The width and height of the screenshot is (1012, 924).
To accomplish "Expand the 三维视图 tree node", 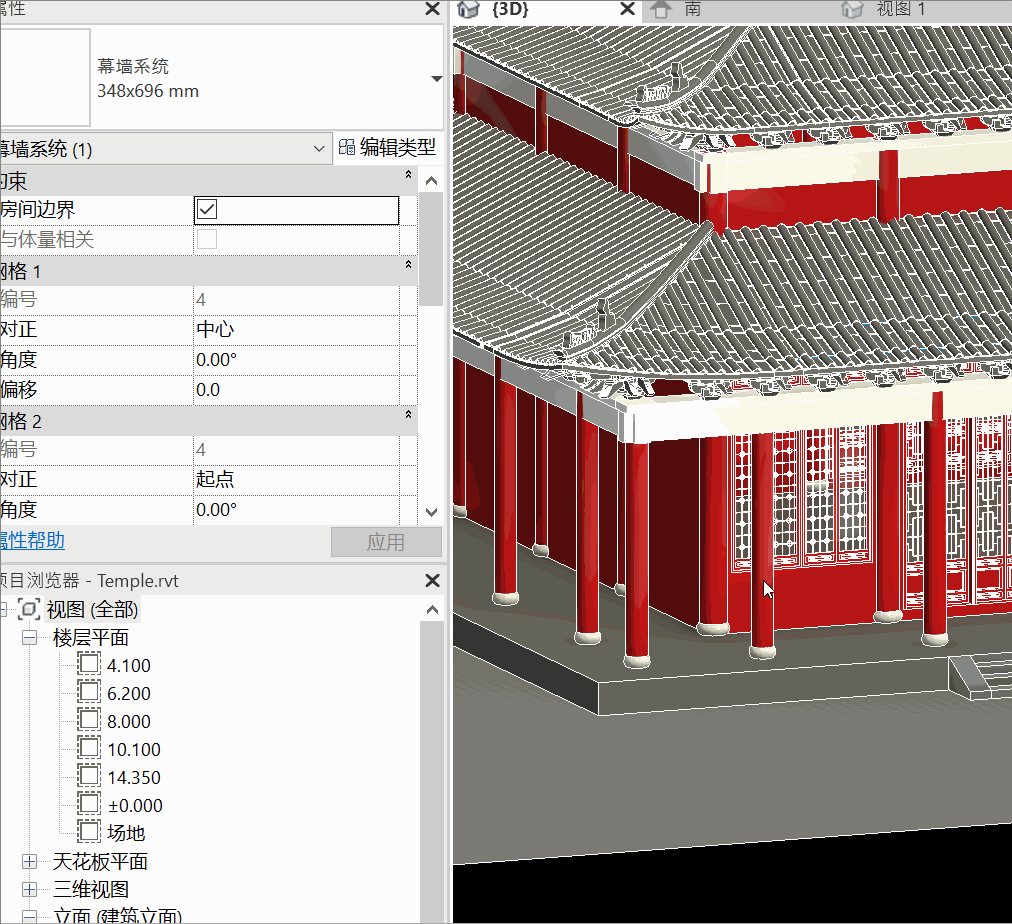I will 28,889.
